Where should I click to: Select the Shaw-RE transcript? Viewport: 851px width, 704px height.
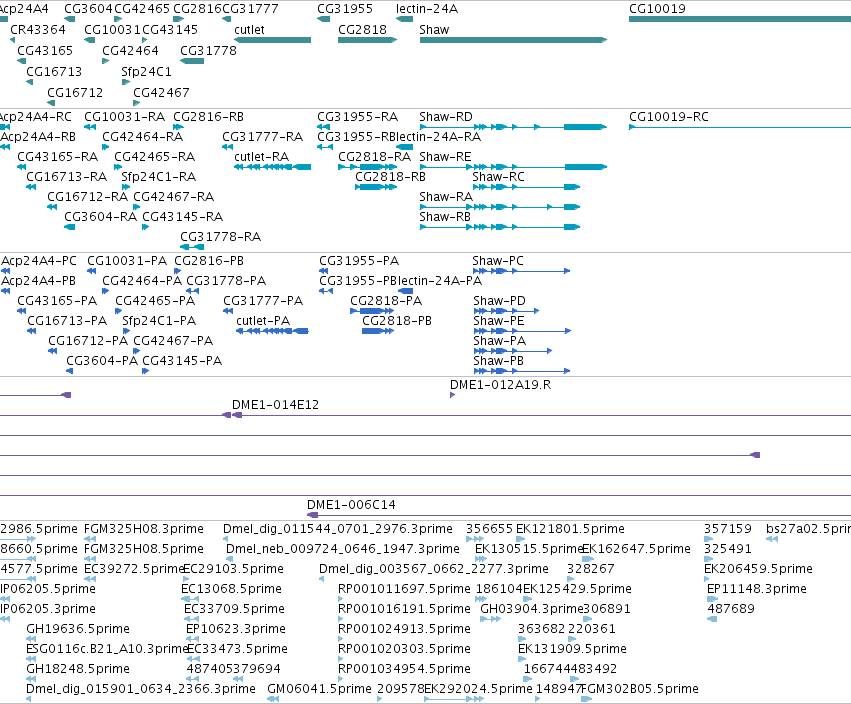(513, 167)
